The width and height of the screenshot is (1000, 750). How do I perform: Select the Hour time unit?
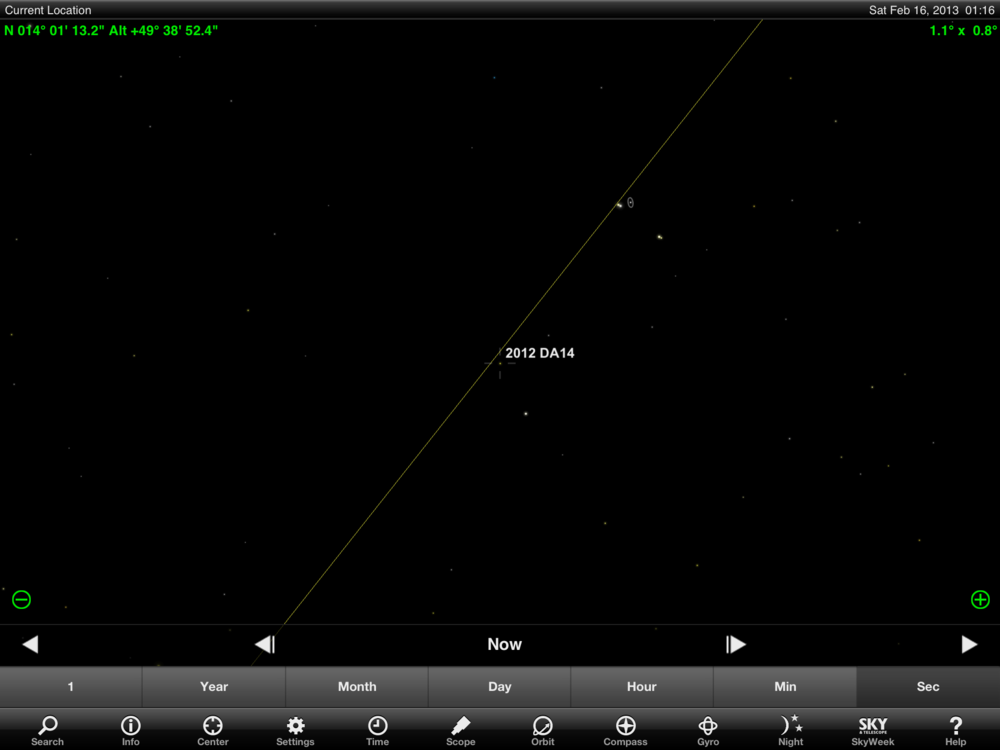642,687
